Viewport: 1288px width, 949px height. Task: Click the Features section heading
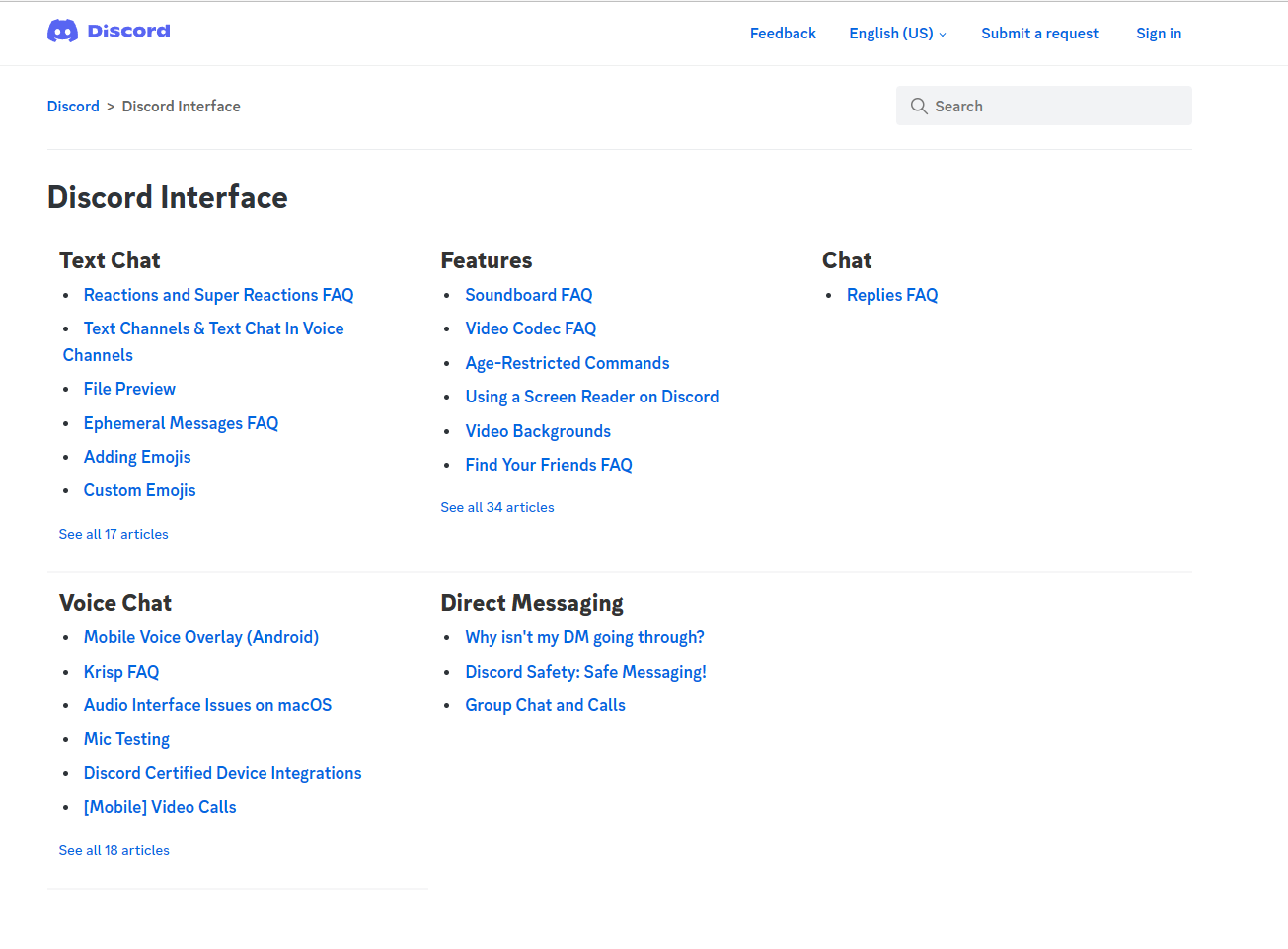pos(487,260)
